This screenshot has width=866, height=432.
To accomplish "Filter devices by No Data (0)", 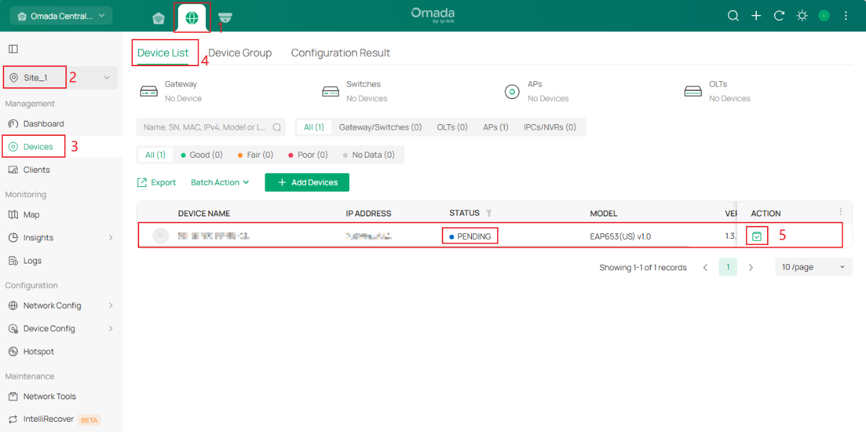I will (x=369, y=155).
